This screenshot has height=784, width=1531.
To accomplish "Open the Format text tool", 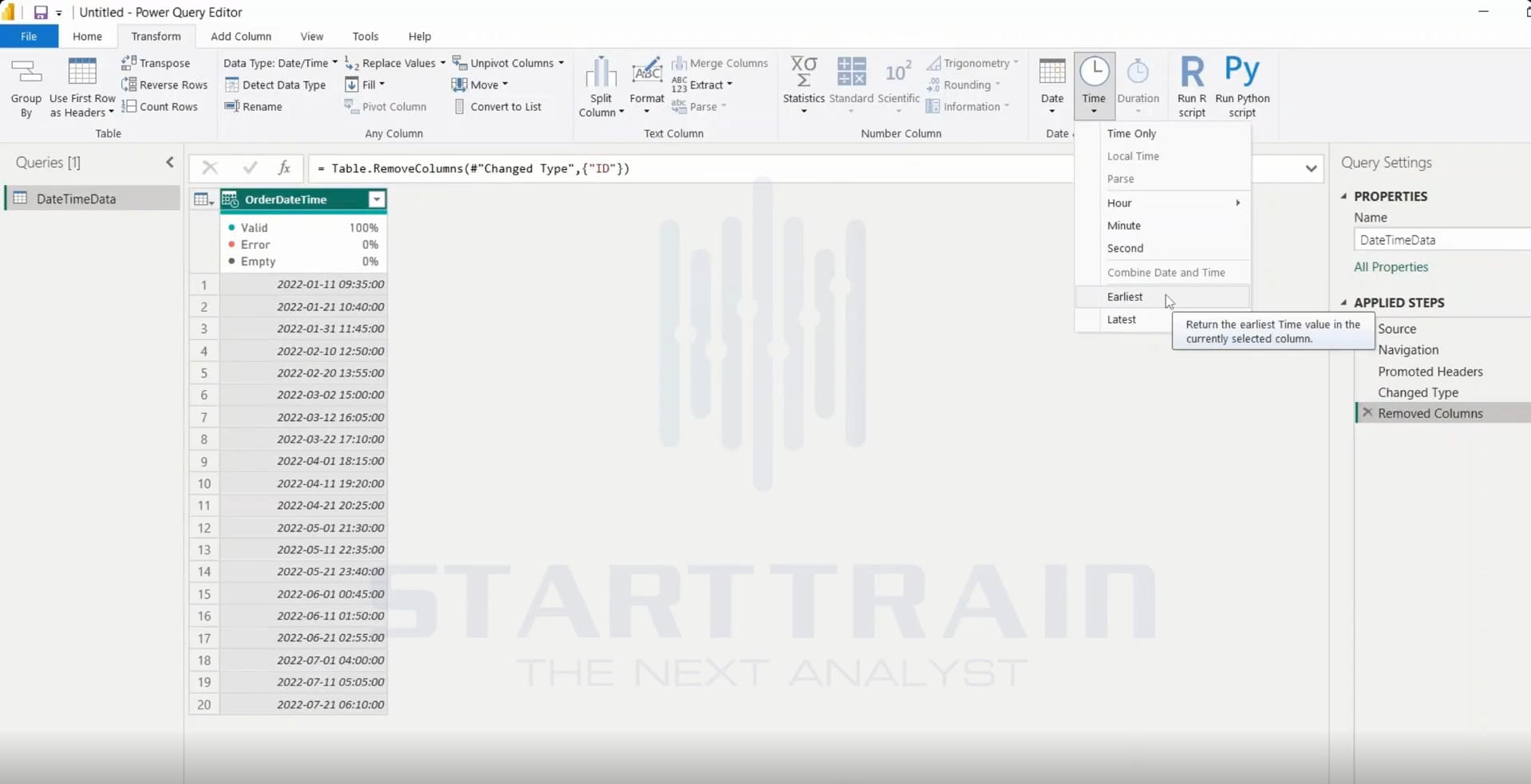I will point(646,85).
